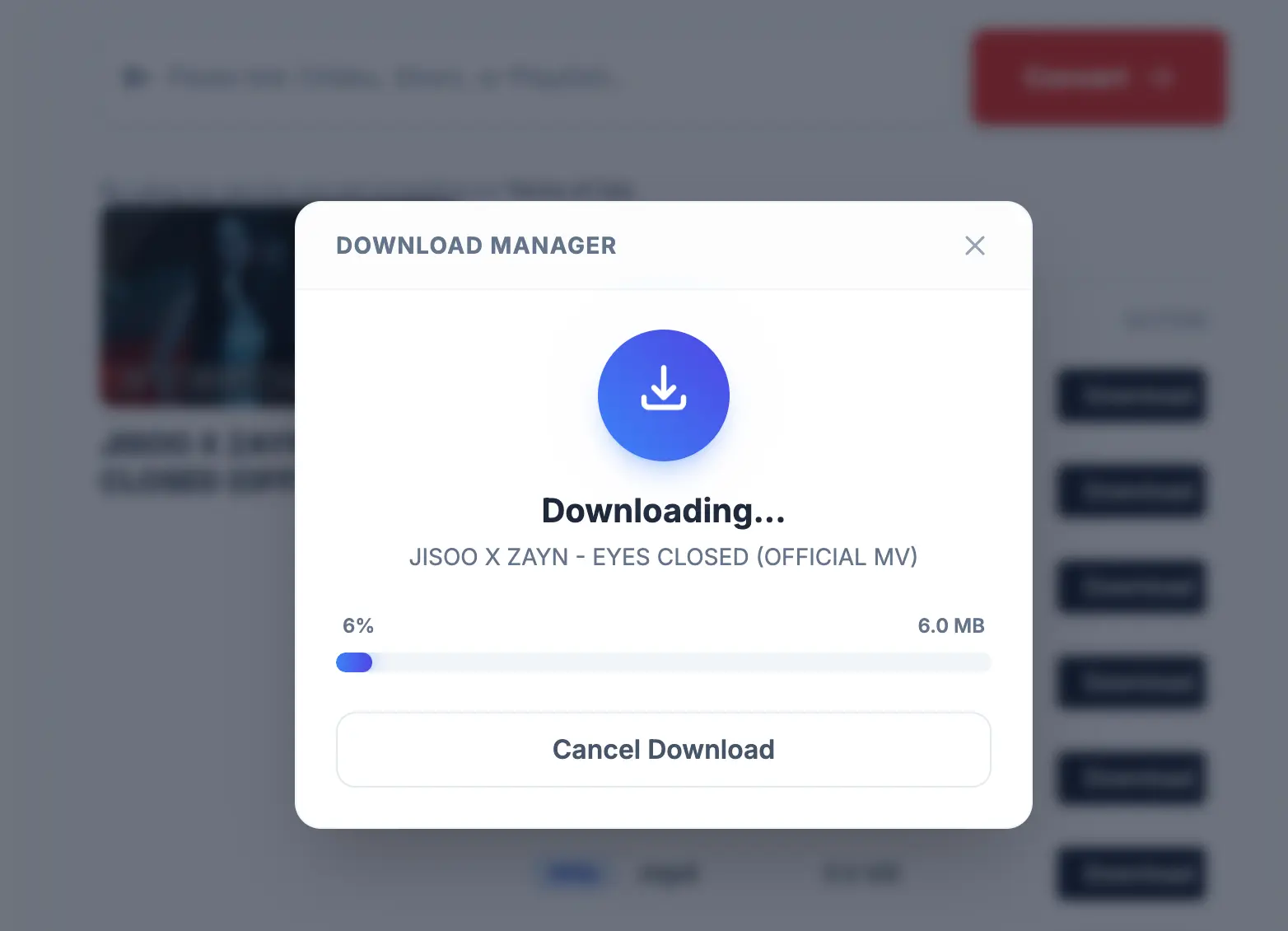This screenshot has width=1288, height=931.
Task: Click the song title JISOO X ZAYN - EYES CLOSED
Action: 663,557
